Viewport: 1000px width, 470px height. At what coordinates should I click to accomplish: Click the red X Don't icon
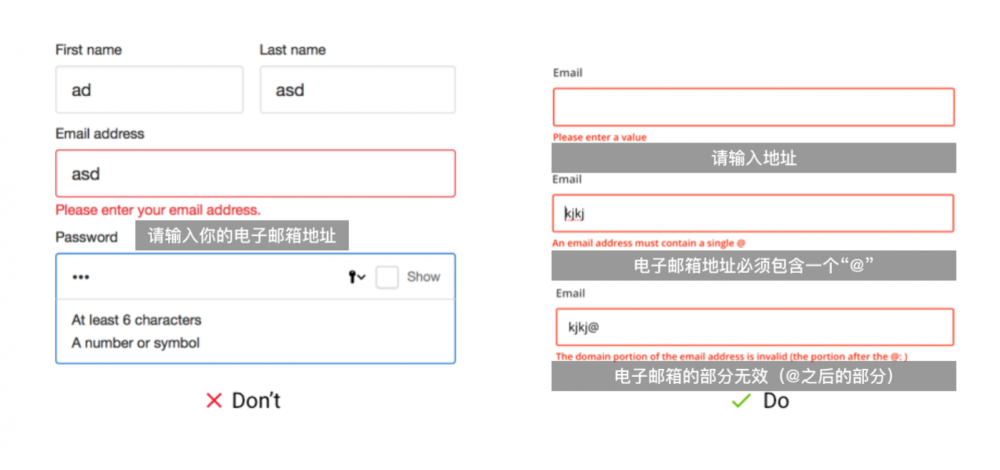pos(214,400)
